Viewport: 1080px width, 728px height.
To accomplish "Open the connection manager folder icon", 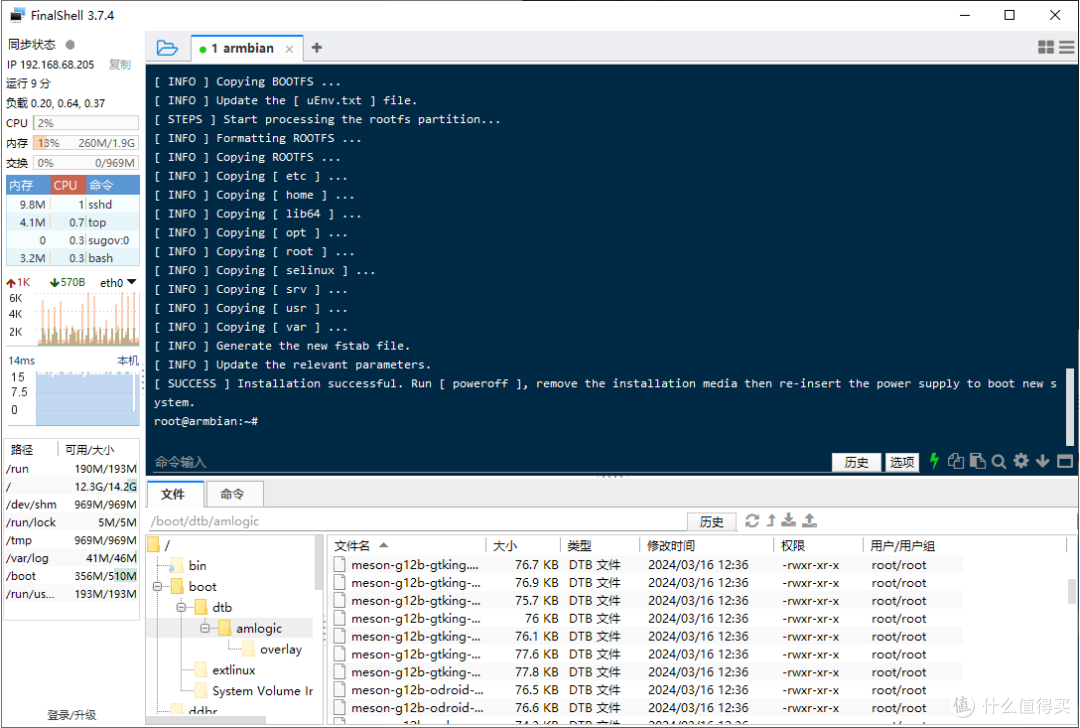I will tap(167, 48).
